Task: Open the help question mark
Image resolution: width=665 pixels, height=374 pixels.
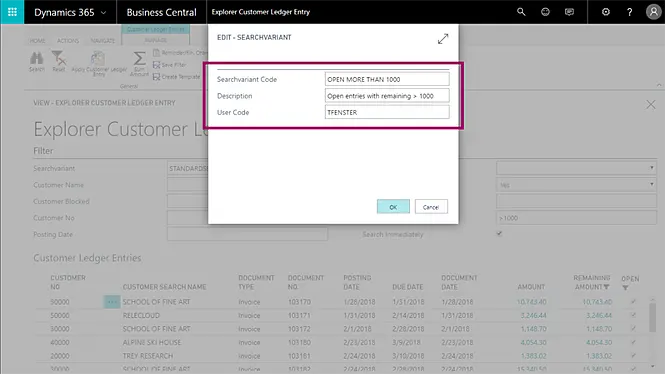Action: [x=629, y=12]
